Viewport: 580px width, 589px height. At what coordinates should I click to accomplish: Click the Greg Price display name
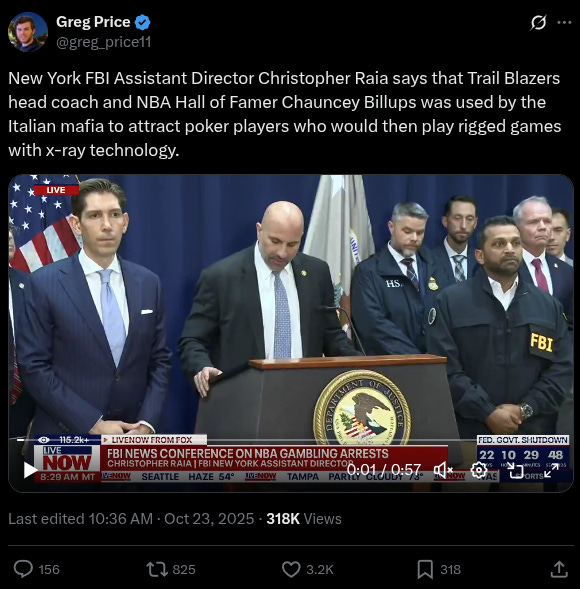(x=93, y=22)
